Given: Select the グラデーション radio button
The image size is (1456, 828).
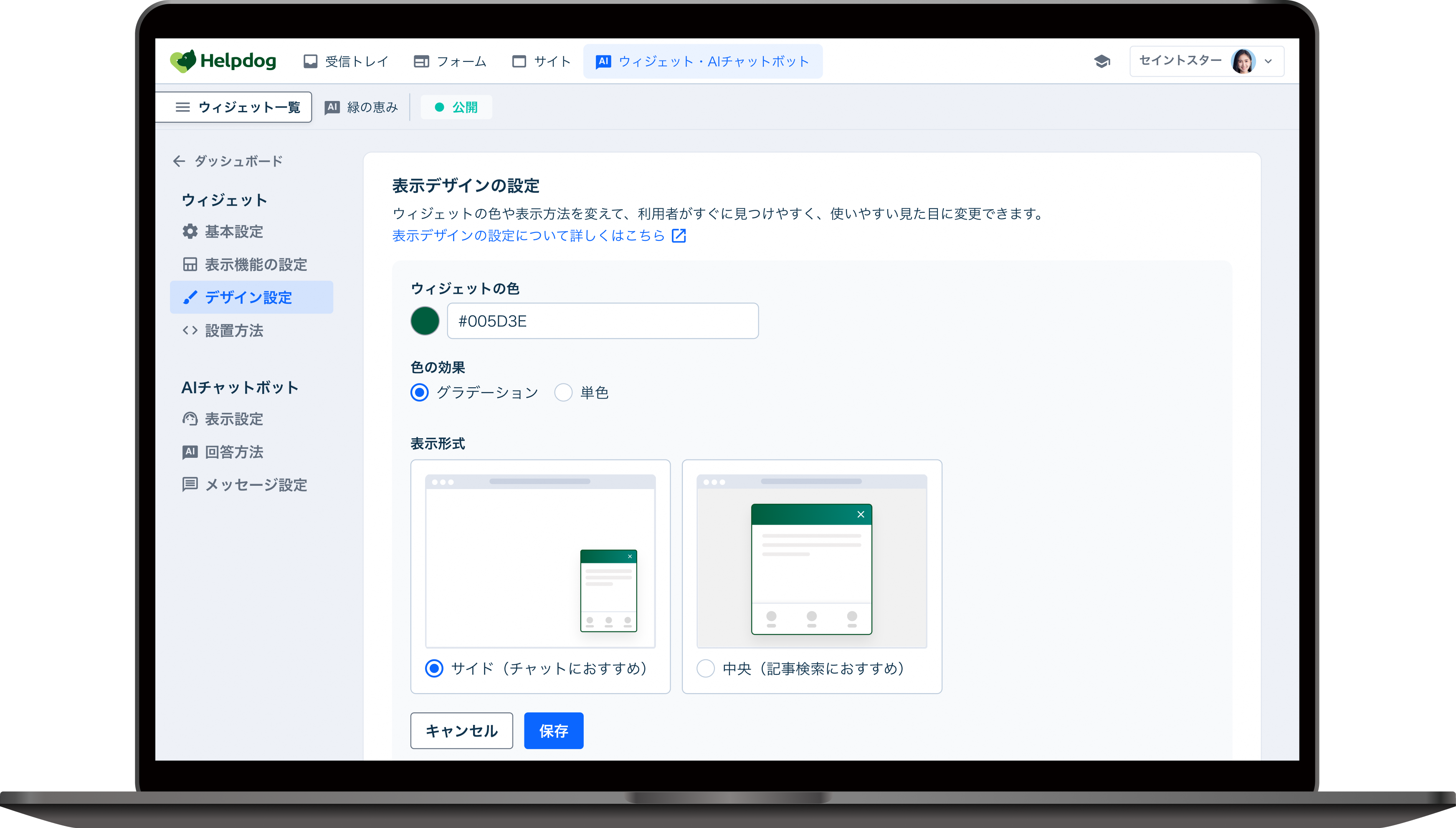Looking at the screenshot, I should 420,392.
